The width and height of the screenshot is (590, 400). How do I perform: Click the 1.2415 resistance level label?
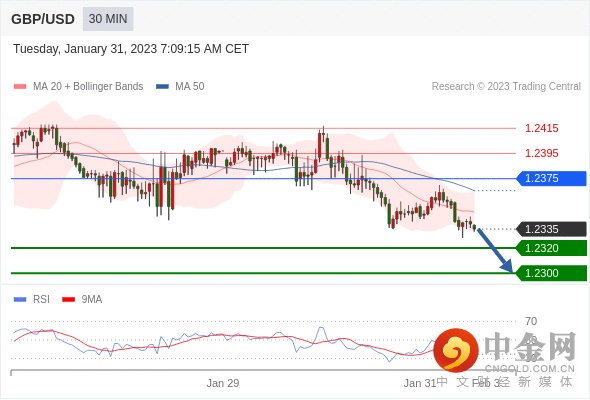pyautogui.click(x=541, y=128)
